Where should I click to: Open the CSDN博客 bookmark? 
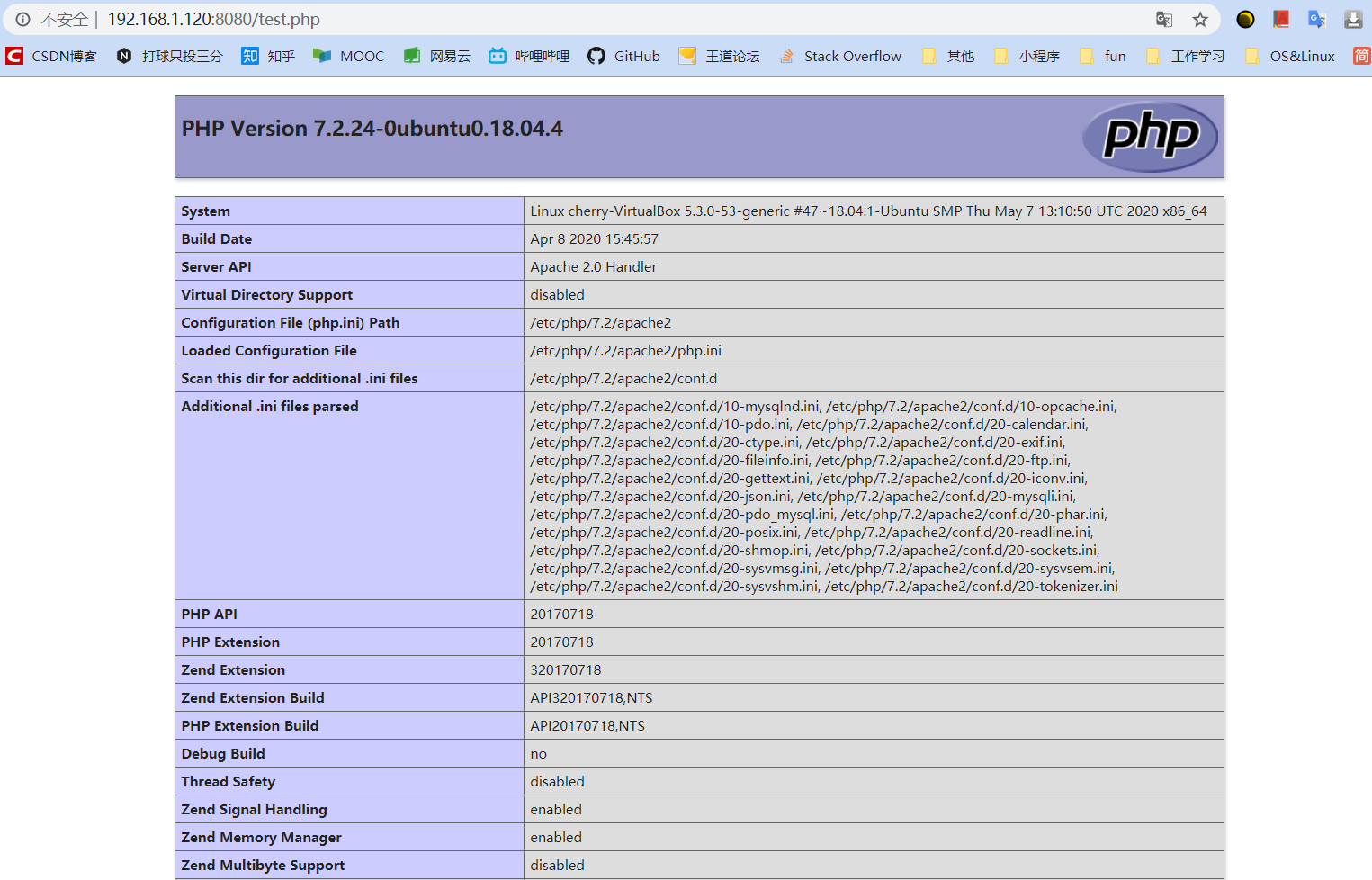(51, 56)
